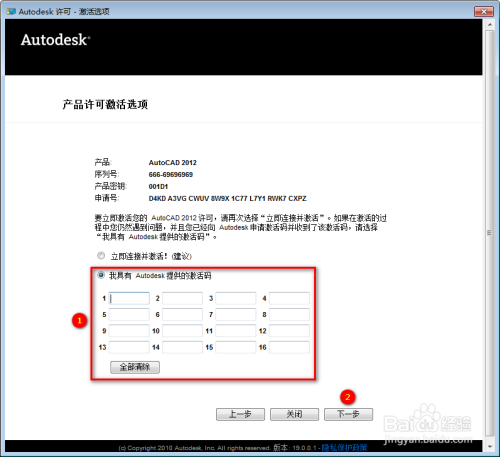The height and width of the screenshot is (457, 500).
Task: Select 我具有 Autodesk 提供的激活码 radio option
Action: [101, 275]
